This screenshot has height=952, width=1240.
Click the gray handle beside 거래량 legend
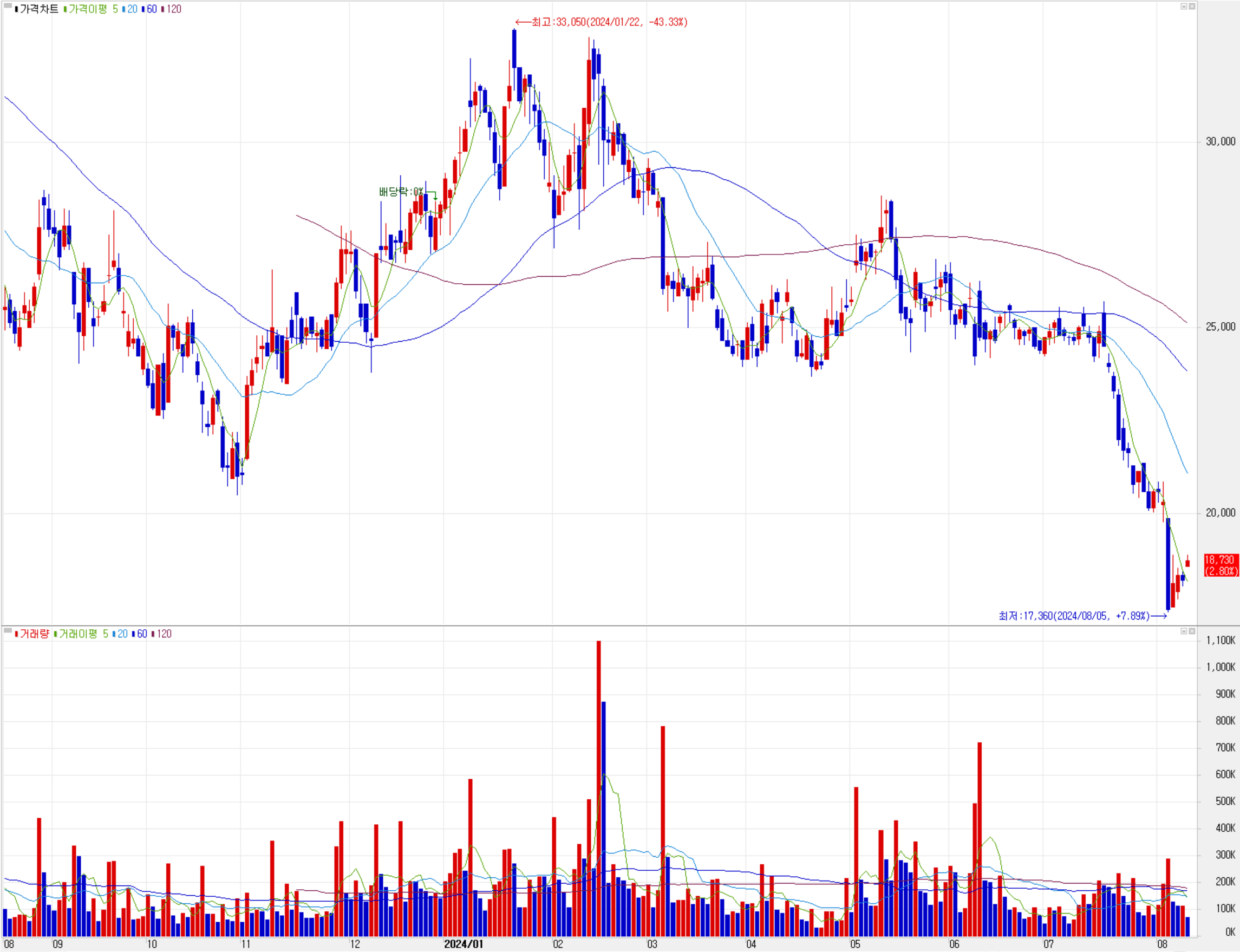8,631
